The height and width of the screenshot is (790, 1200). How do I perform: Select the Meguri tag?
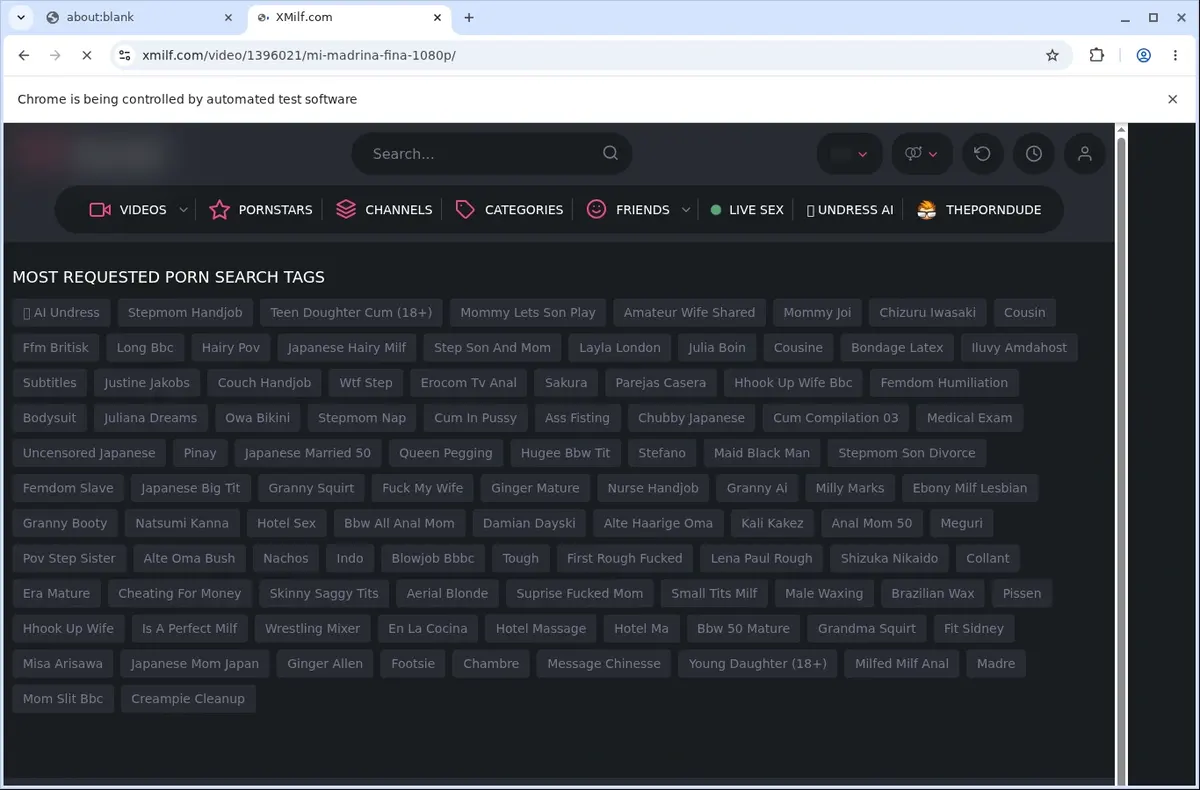point(962,523)
